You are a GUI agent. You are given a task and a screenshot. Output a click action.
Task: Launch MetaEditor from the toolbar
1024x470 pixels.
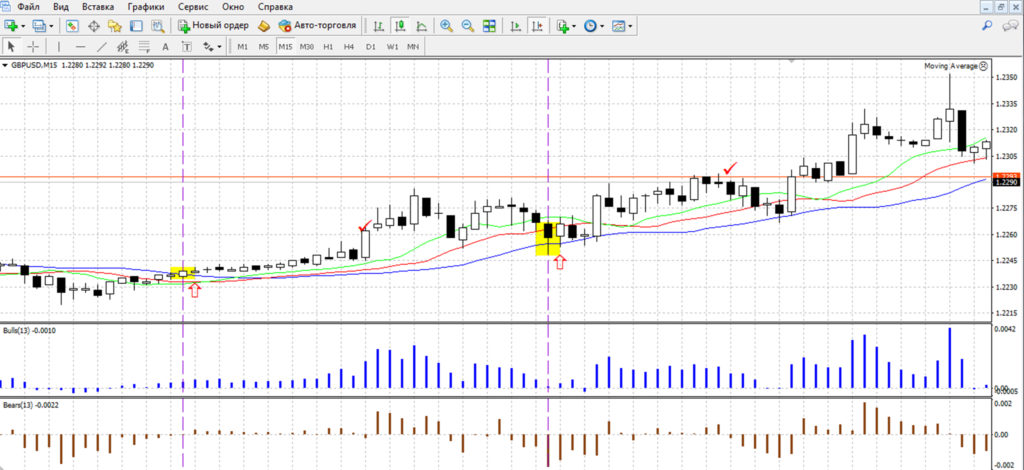click(x=264, y=26)
